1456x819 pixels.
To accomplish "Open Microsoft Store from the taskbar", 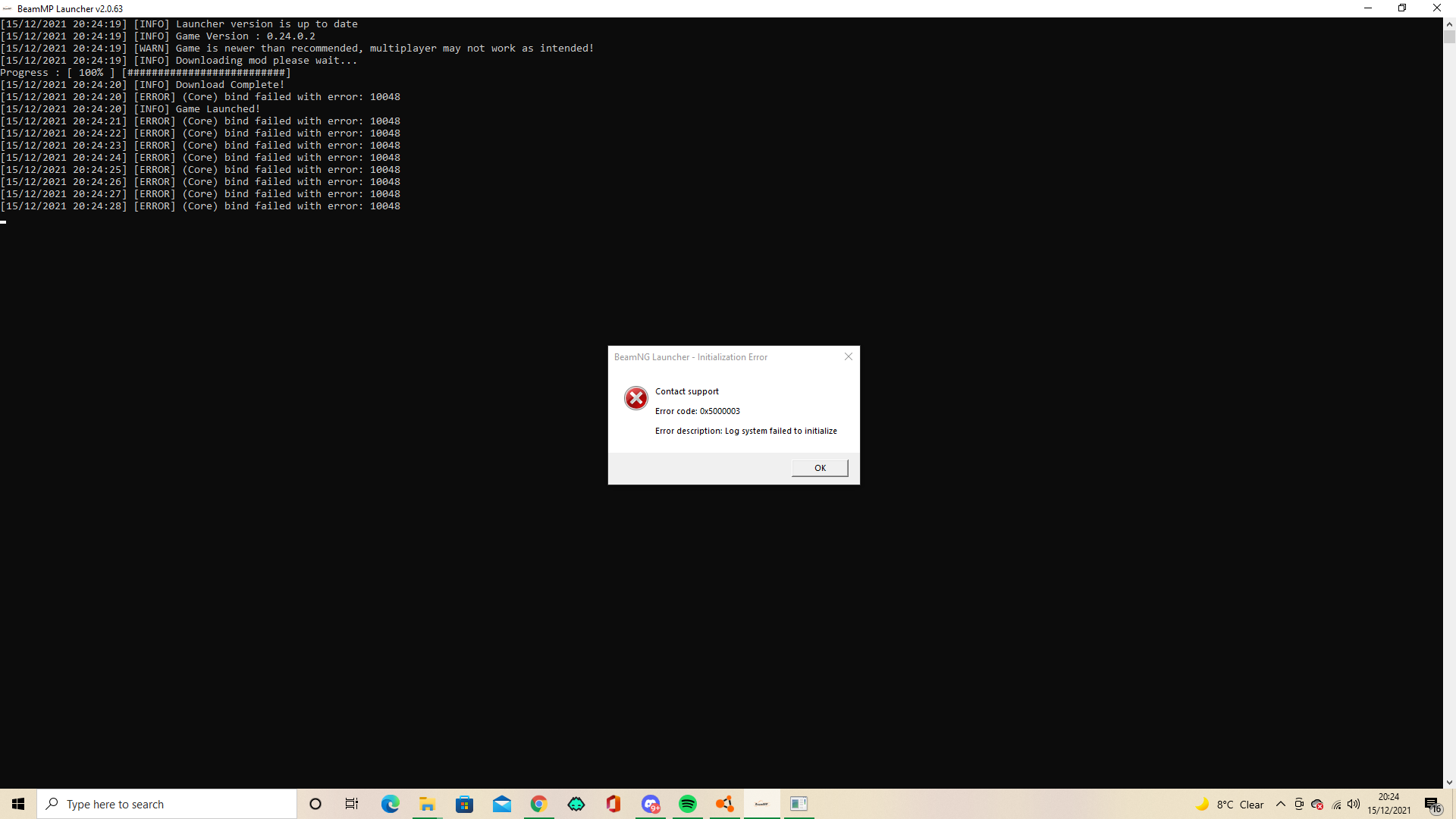I will tap(464, 804).
